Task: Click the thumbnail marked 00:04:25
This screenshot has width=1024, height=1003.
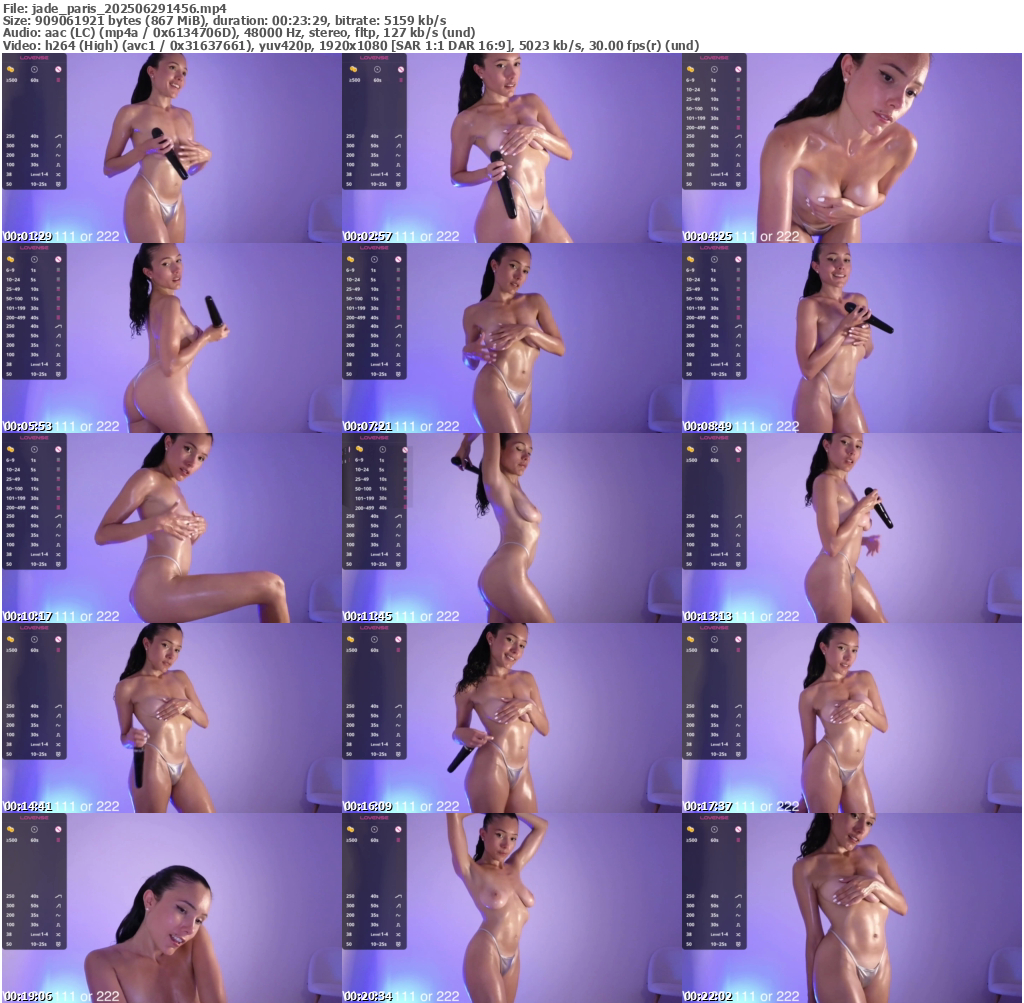Action: tap(851, 148)
